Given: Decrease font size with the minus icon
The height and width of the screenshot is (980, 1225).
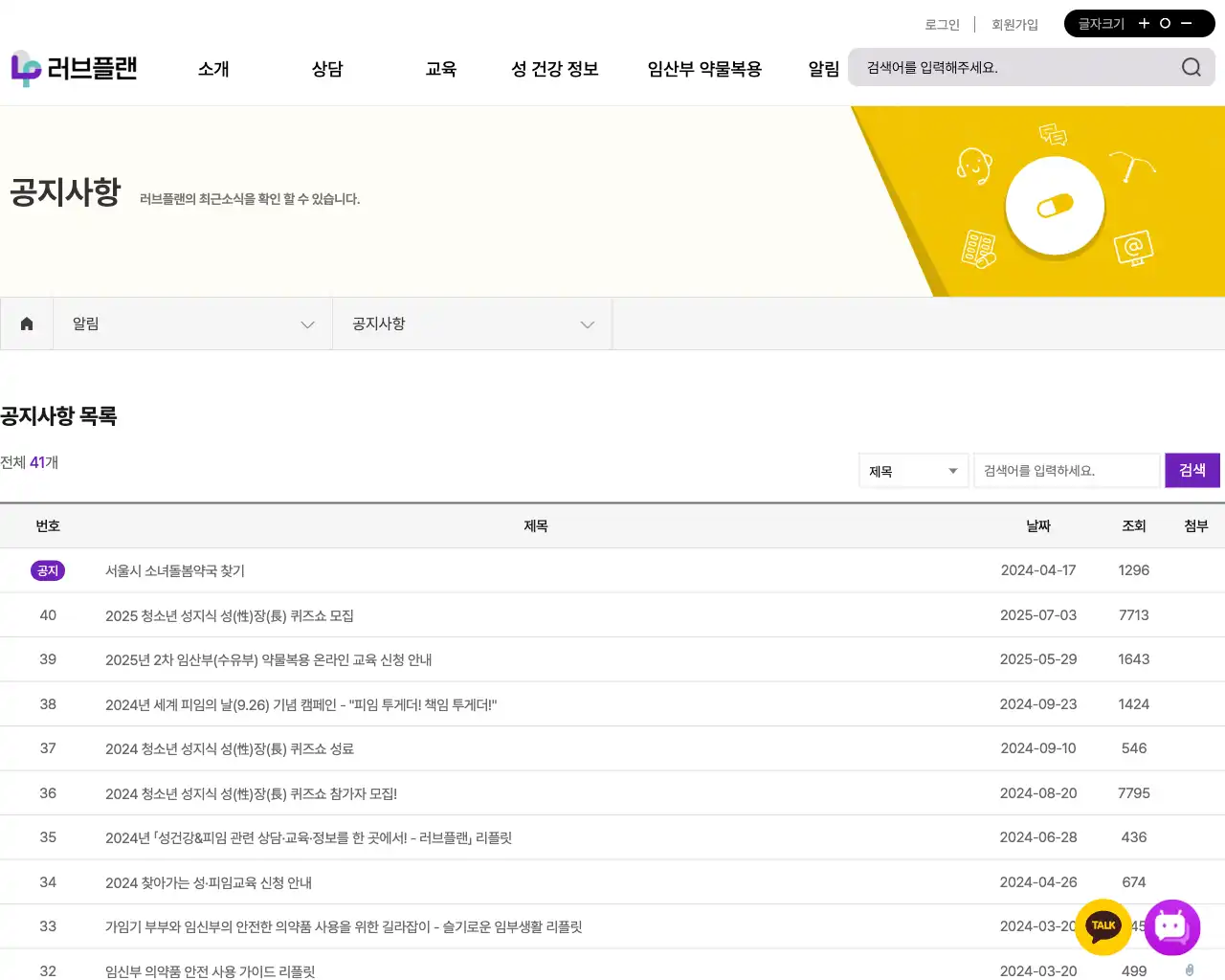Looking at the screenshot, I should [x=1187, y=24].
